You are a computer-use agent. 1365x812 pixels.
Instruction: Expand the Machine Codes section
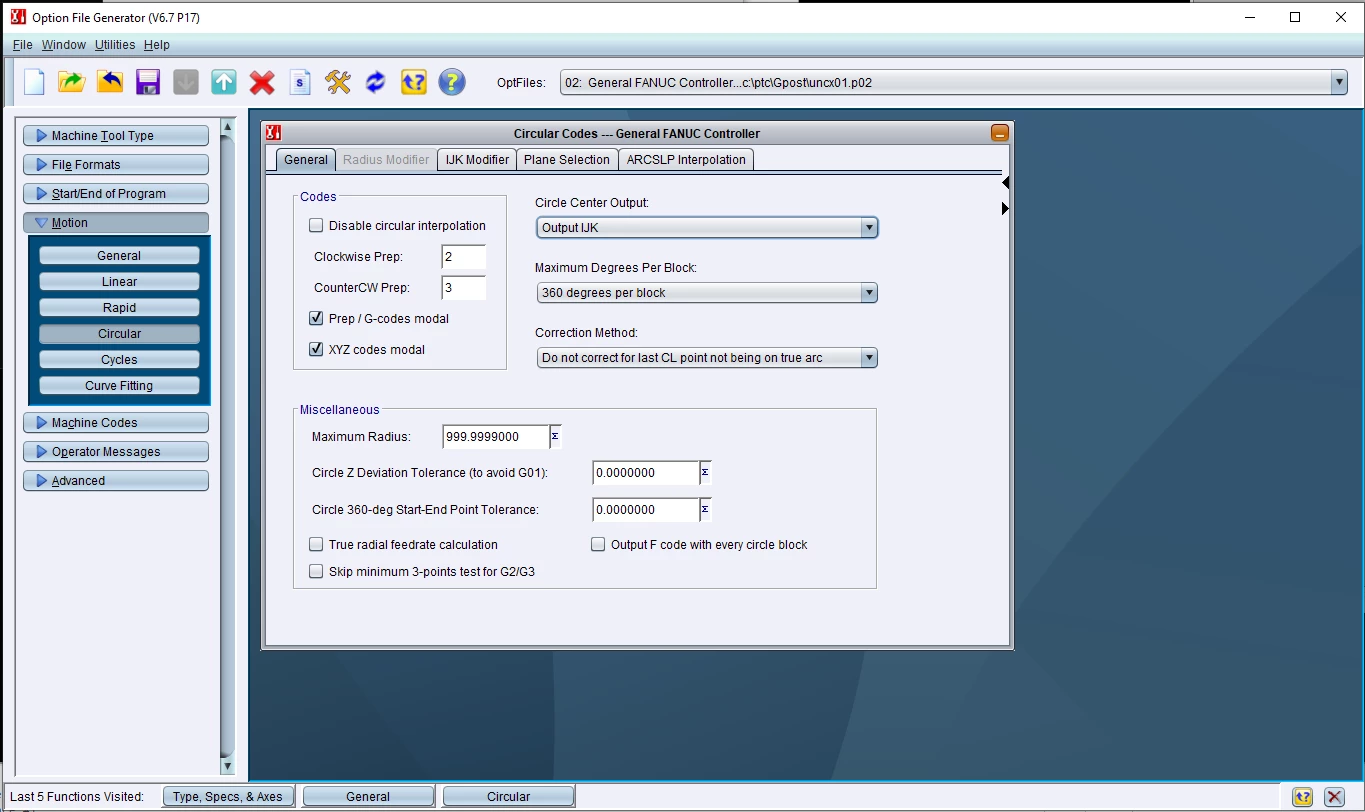tap(116, 423)
